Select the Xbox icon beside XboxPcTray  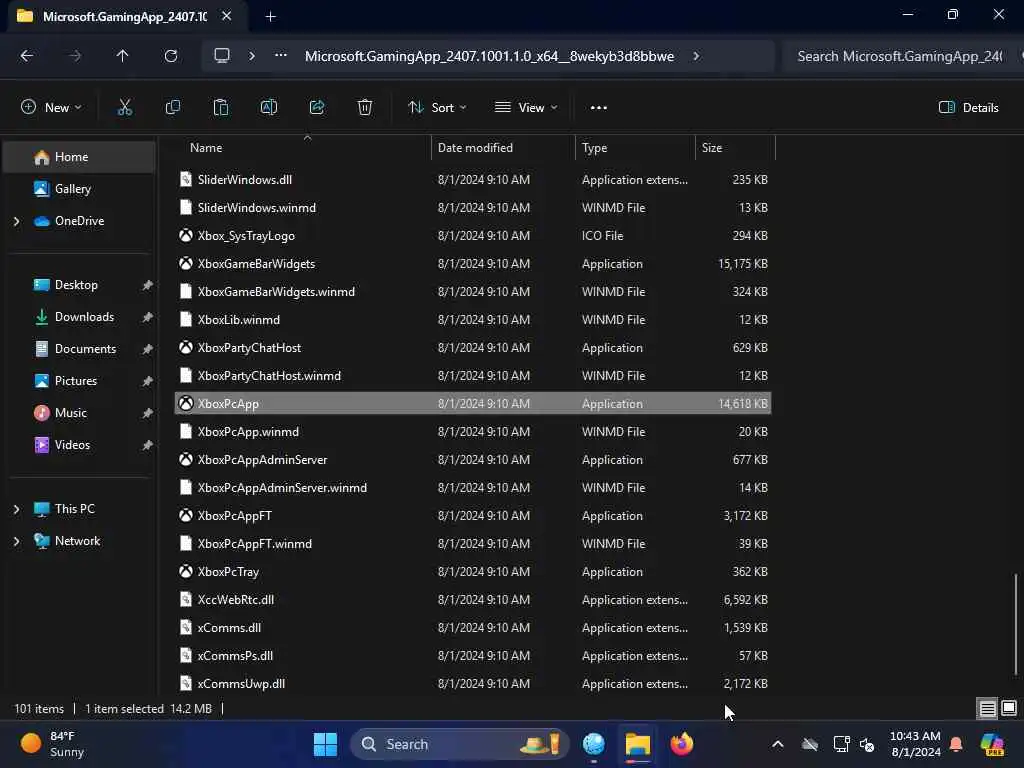pos(186,571)
